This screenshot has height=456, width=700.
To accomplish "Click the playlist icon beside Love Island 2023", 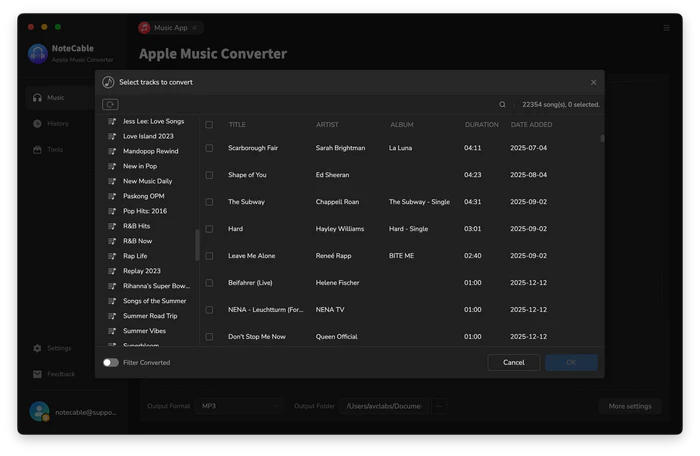I will pos(112,136).
